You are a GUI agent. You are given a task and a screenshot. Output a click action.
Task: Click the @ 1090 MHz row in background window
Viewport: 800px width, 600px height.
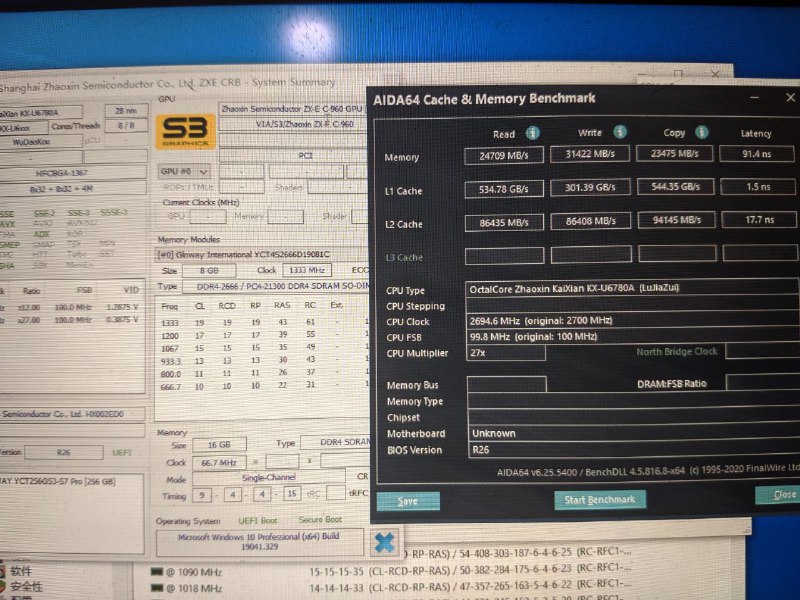coord(391,570)
